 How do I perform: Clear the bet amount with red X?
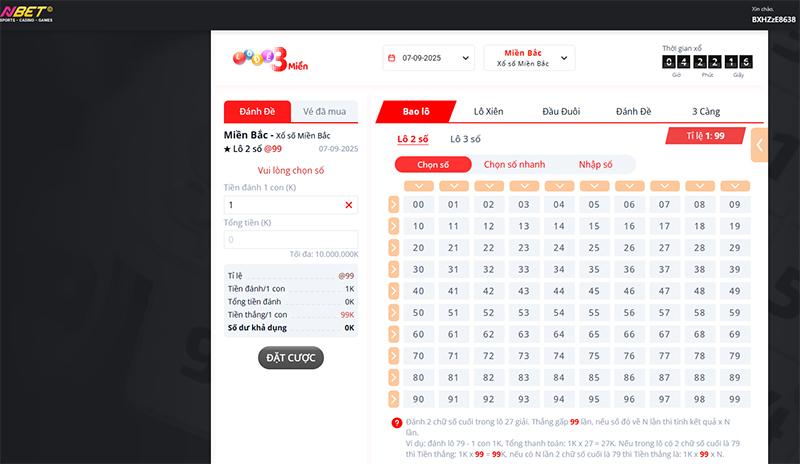click(348, 205)
